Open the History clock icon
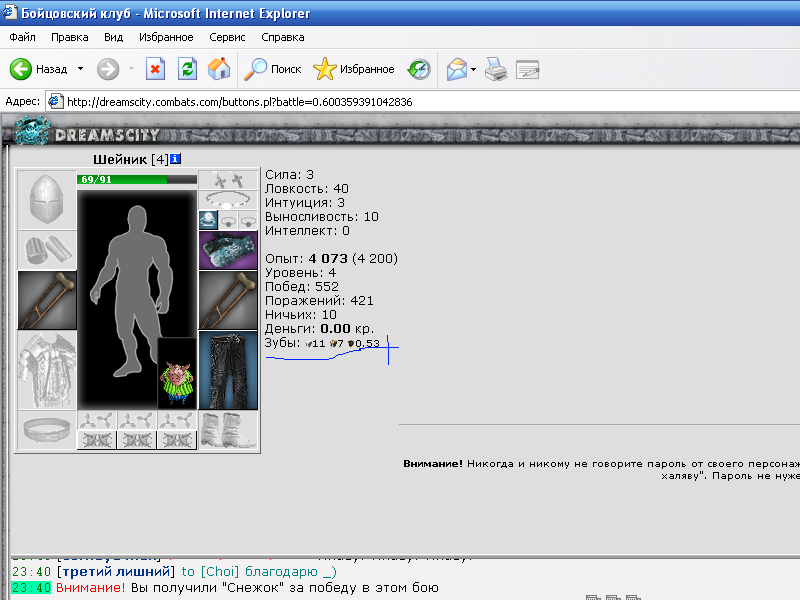The image size is (800, 600). click(419, 69)
